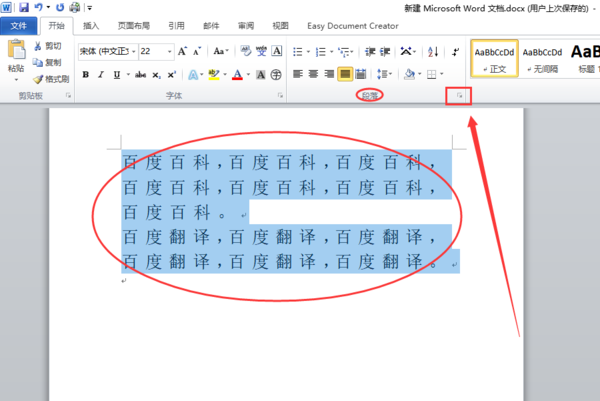
Task: Apply strikethrough formatting with abc icon
Action: (x=140, y=75)
